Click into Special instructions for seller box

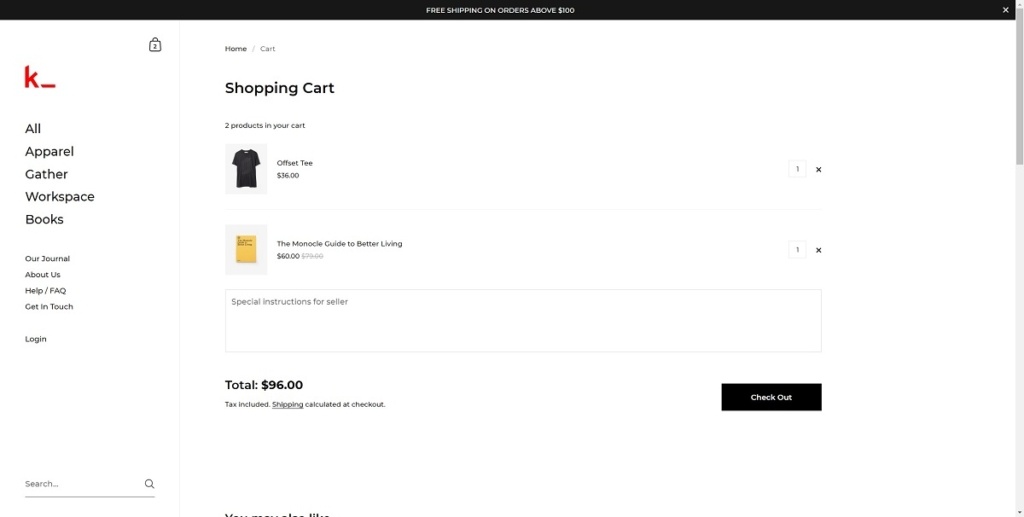coord(523,321)
